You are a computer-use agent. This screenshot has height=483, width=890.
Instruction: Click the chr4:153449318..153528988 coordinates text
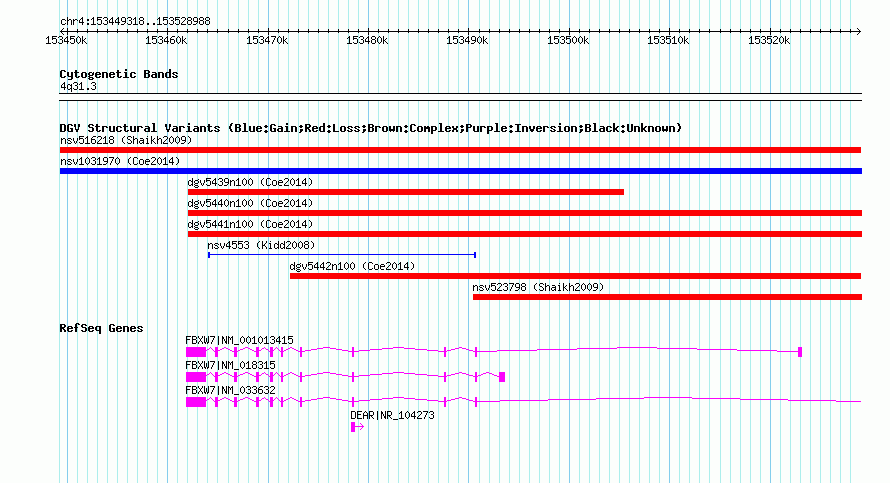135,21
